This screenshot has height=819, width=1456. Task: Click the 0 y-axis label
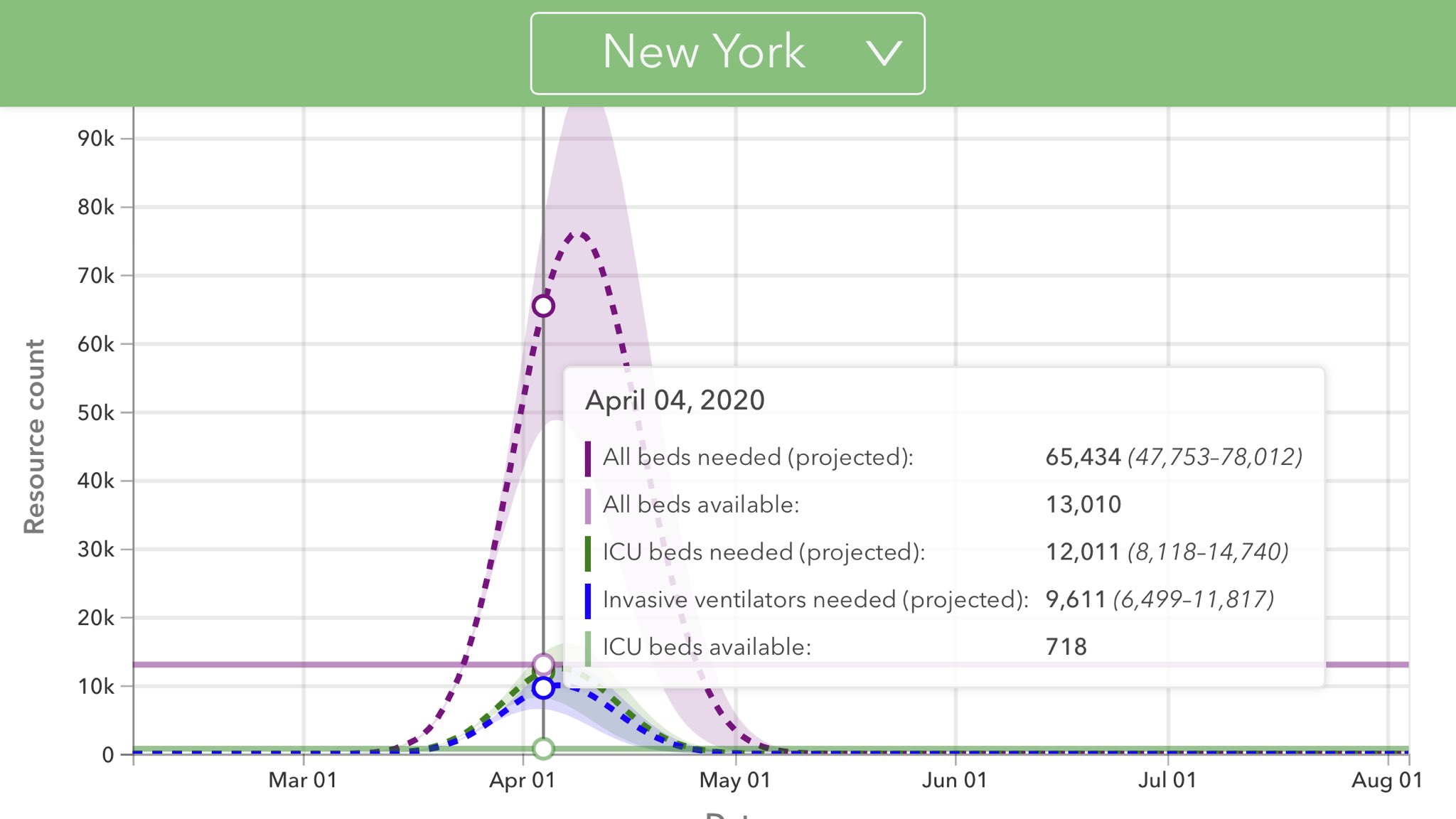[108, 754]
